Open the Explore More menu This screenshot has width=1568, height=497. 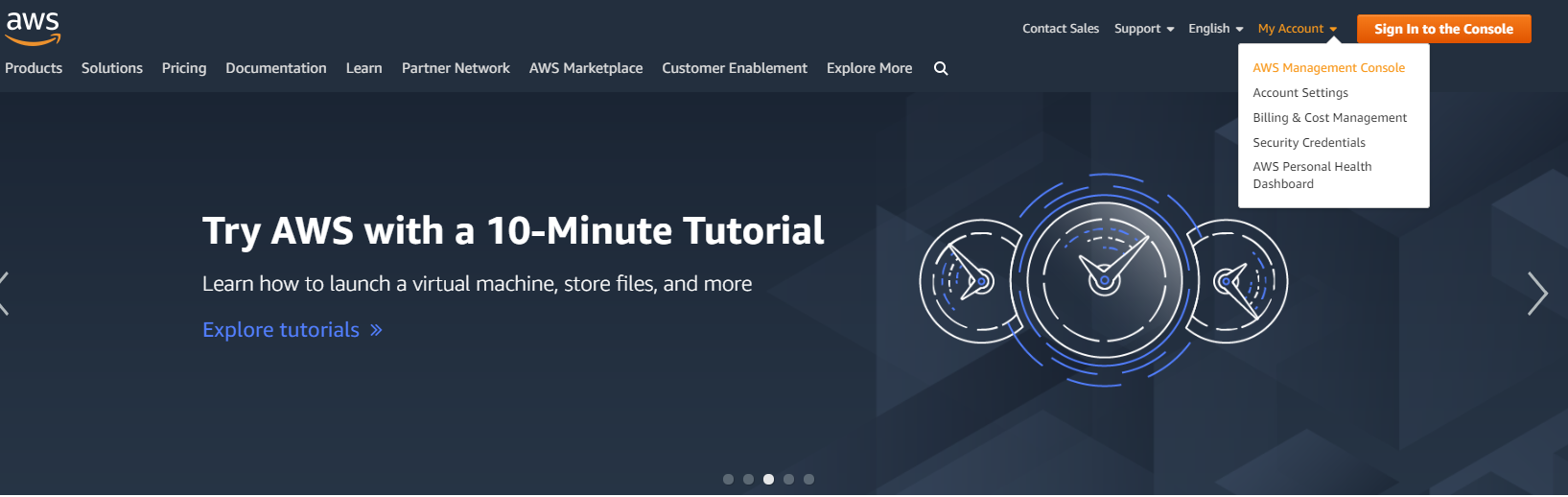click(x=870, y=68)
